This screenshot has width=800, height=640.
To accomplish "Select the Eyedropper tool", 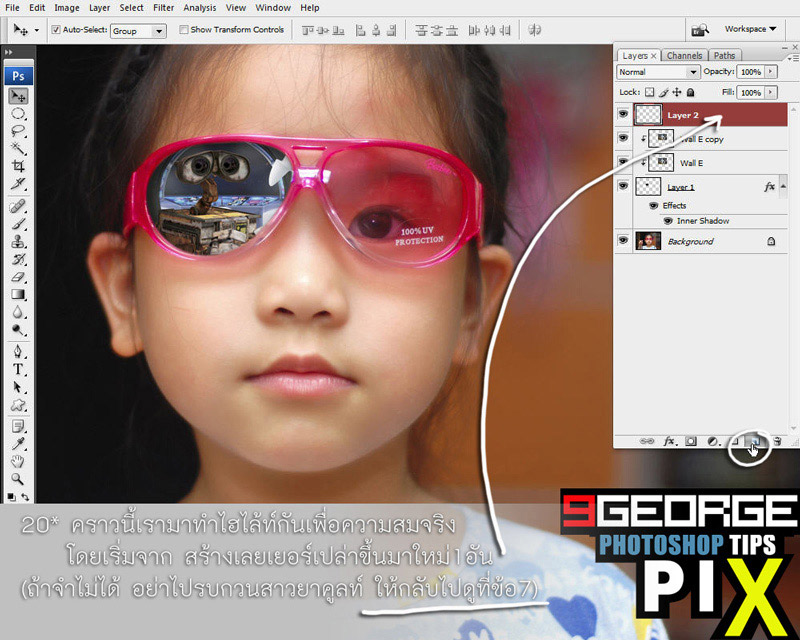I will 18,444.
